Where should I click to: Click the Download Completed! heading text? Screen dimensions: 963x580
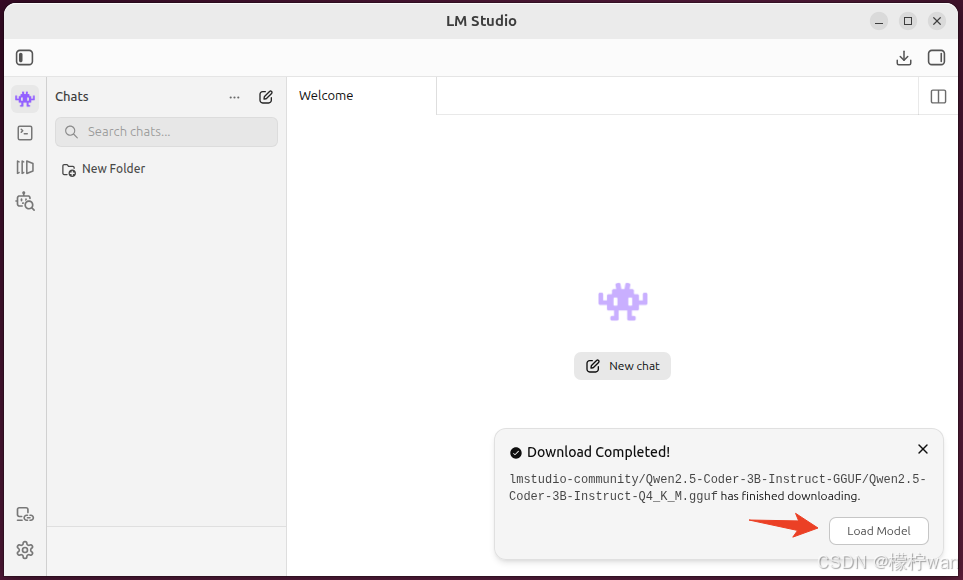pos(598,452)
